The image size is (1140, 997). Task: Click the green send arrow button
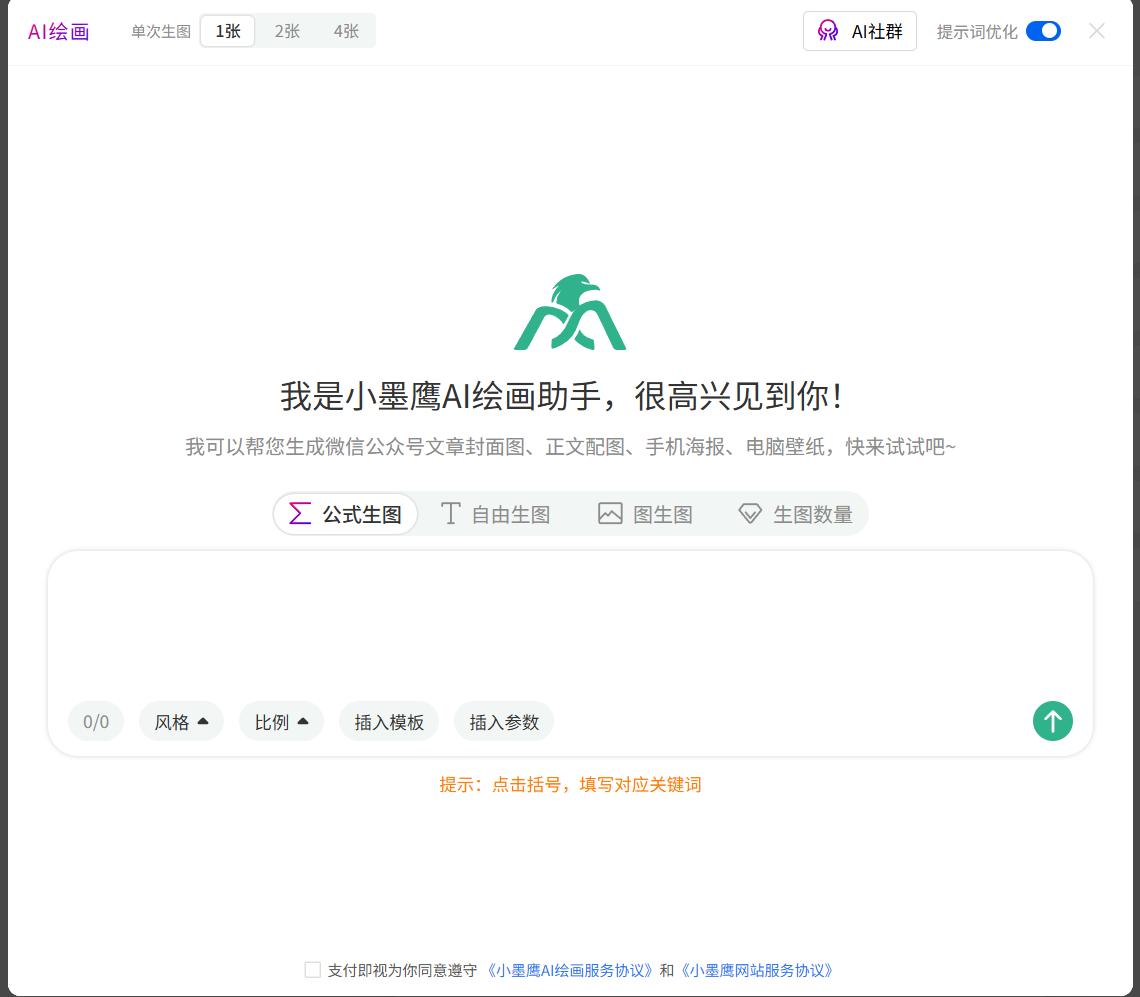1052,721
